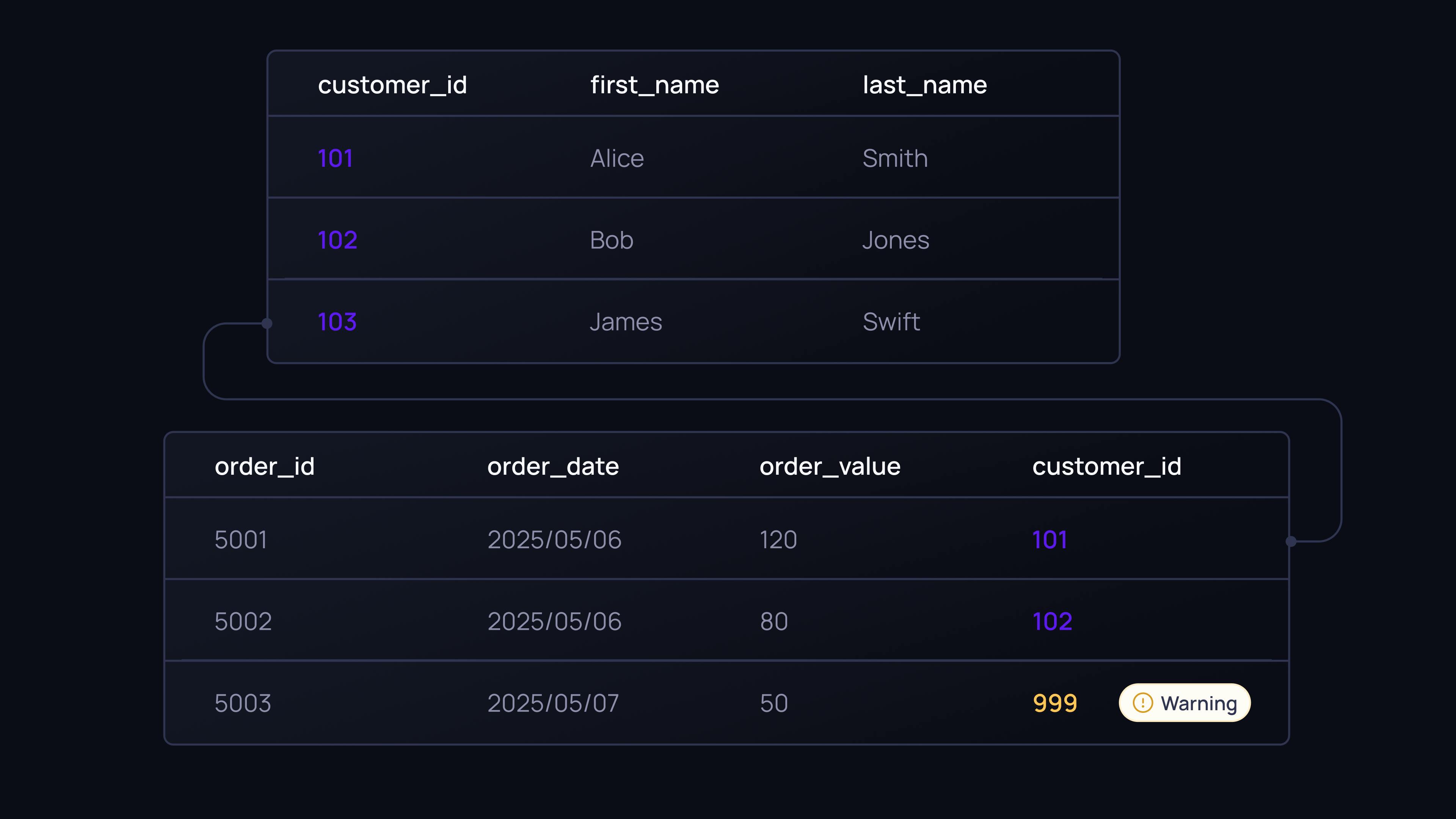This screenshot has height=819, width=1456.
Task: Select the orange 999 customer_id value
Action: 1055,703
